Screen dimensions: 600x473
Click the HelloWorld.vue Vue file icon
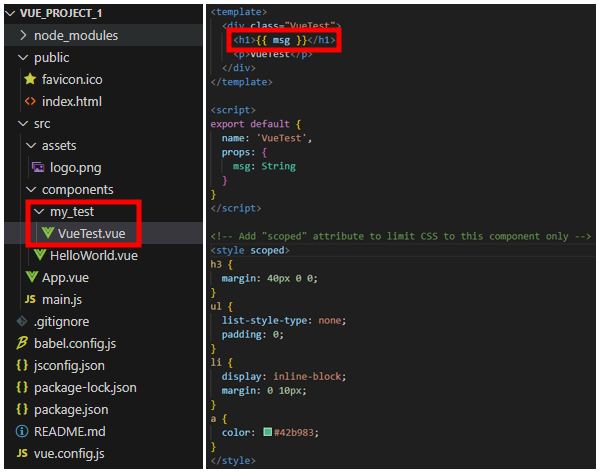pos(40,255)
